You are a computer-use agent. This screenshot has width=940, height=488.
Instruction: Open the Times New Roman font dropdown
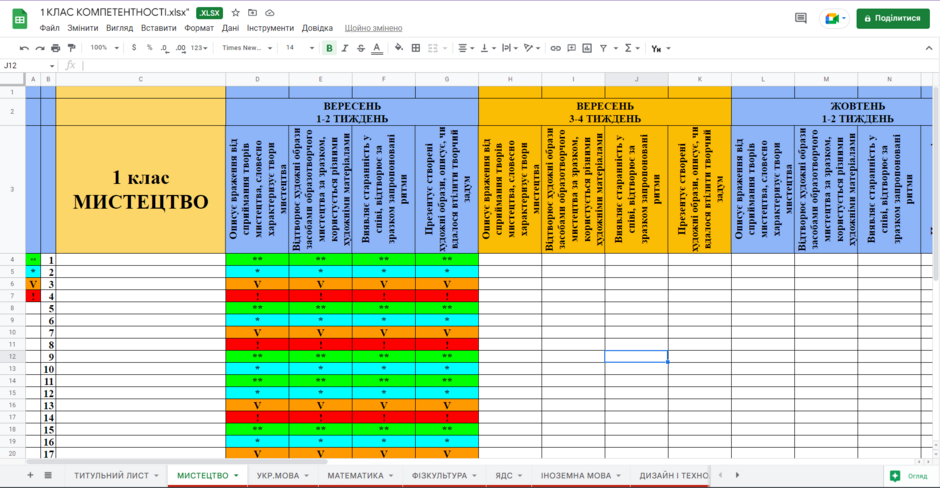click(x=247, y=48)
